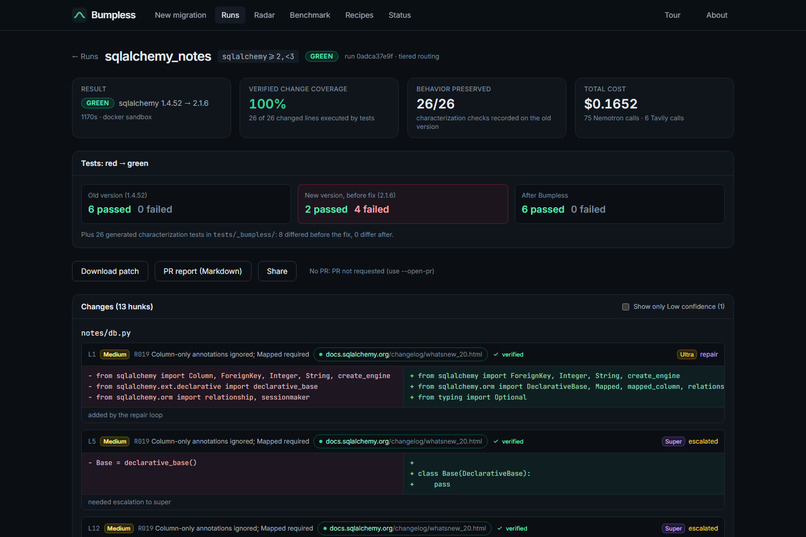806x537 pixels.
Task: Click the Old version (1.4.52) test card
Action: (x=186, y=204)
